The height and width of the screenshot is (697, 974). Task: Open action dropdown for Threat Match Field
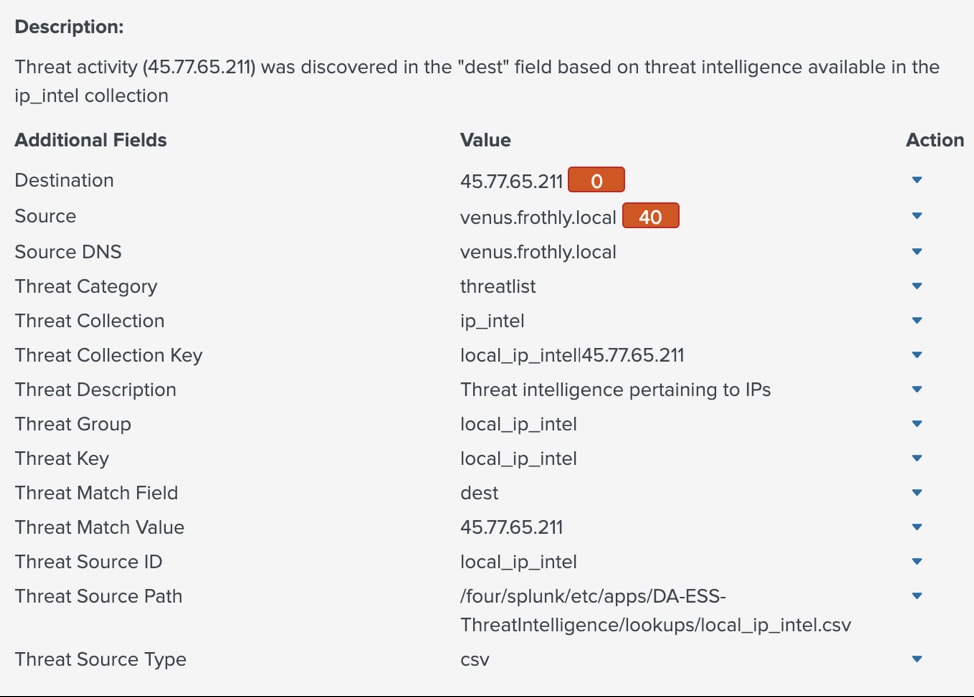pos(917,493)
